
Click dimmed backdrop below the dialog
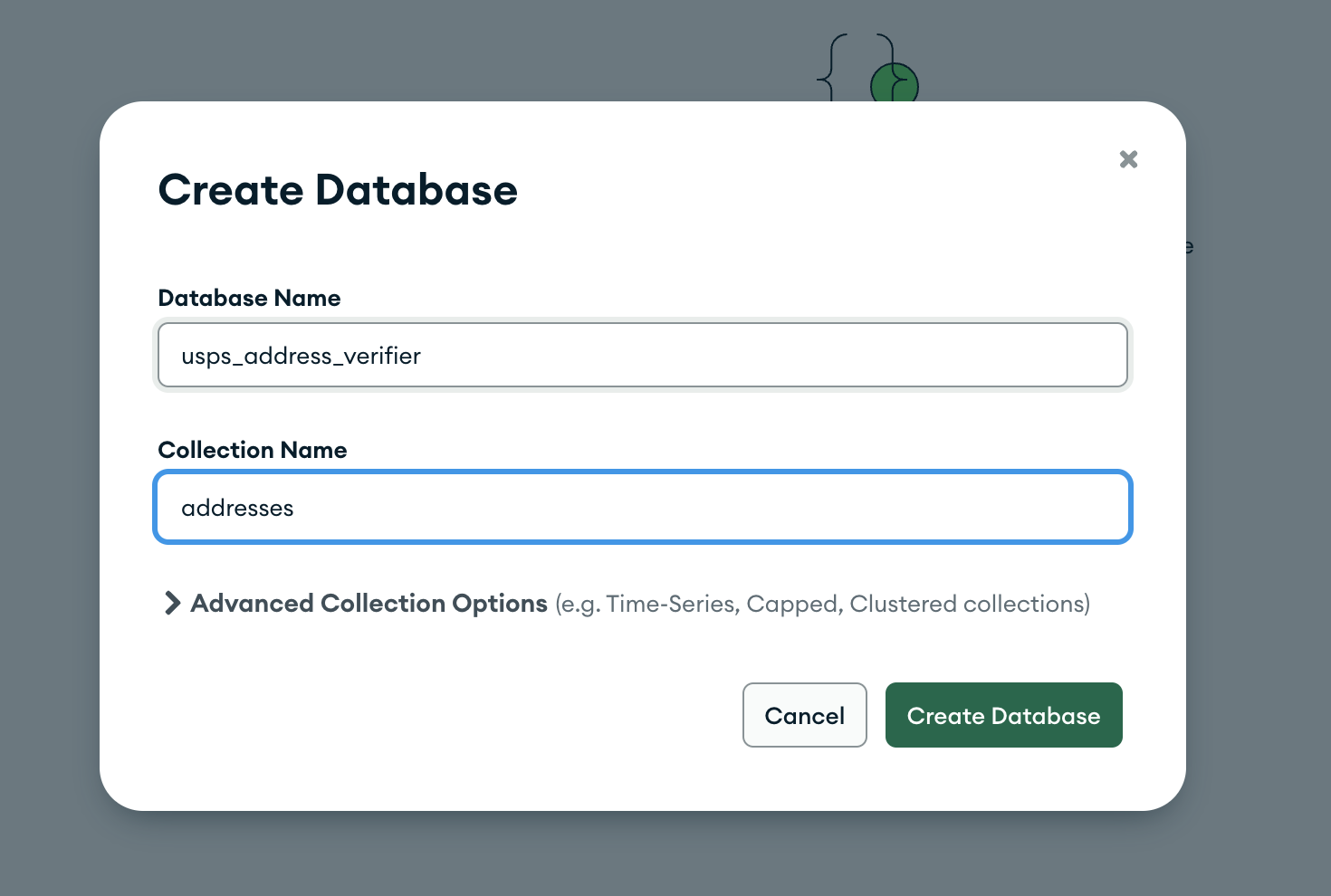[665, 855]
